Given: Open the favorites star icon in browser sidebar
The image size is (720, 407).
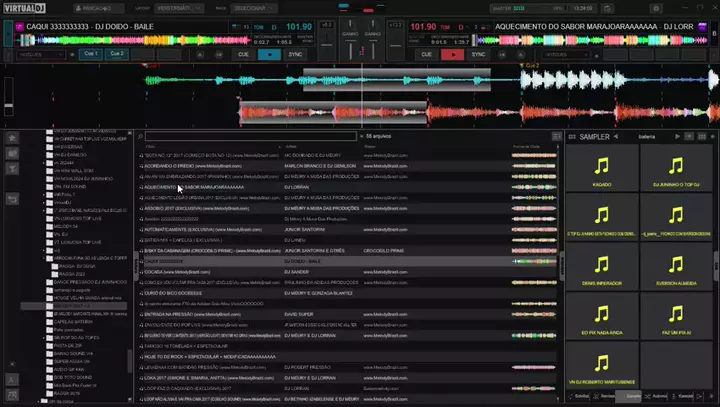Looking at the screenshot, I should 12,137.
